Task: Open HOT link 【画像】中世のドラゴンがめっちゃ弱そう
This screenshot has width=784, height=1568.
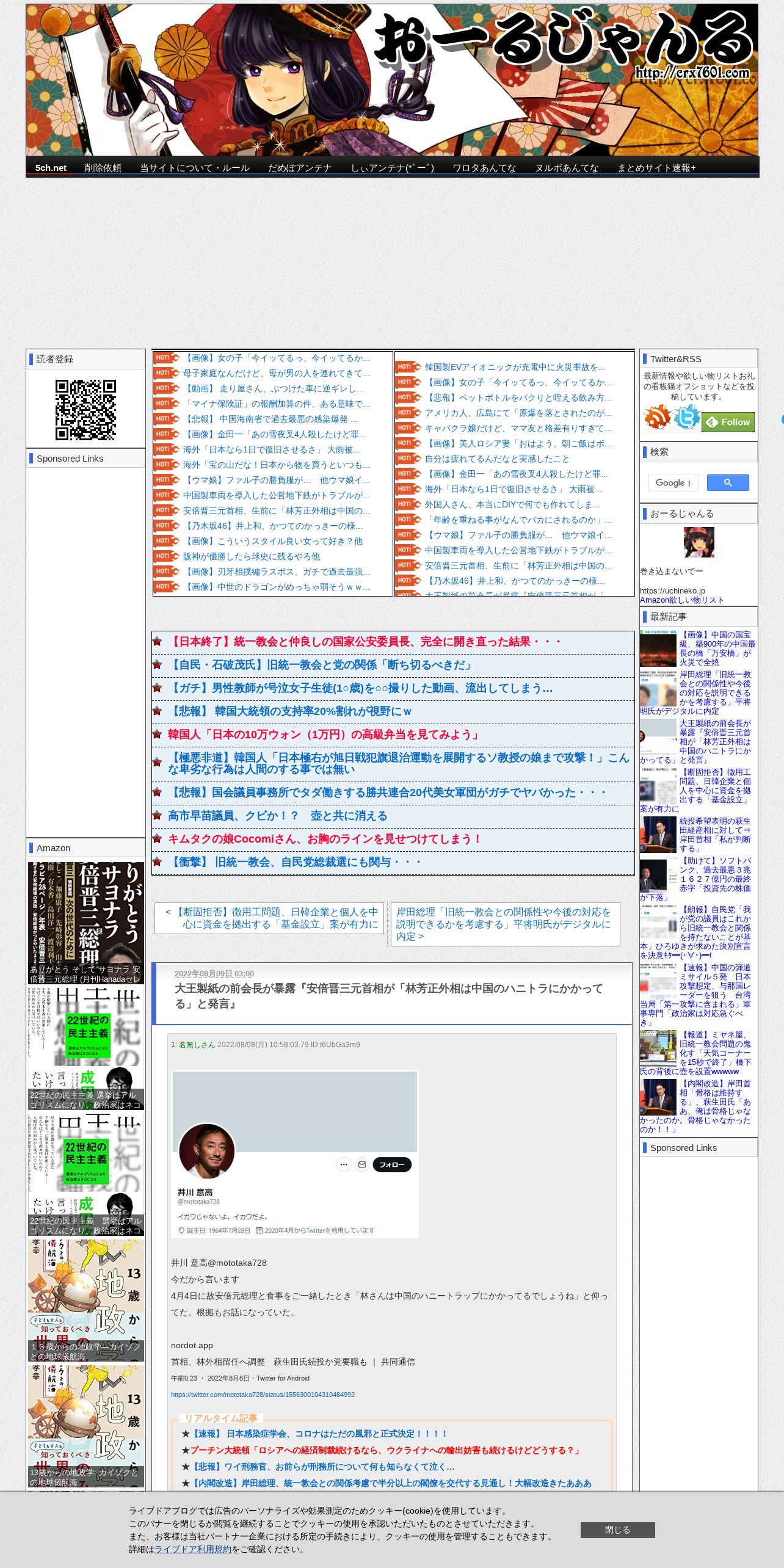Action: [276, 587]
